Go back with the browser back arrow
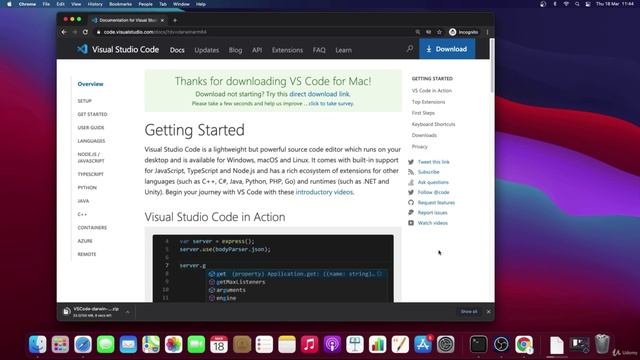 (64, 32)
